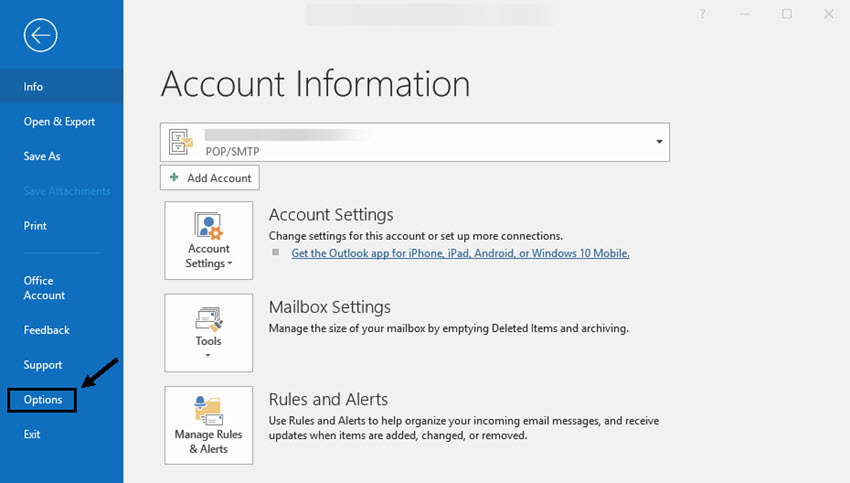Image resolution: width=850 pixels, height=483 pixels.
Task: Follow the Get the Outlook app link
Action: click(x=460, y=253)
